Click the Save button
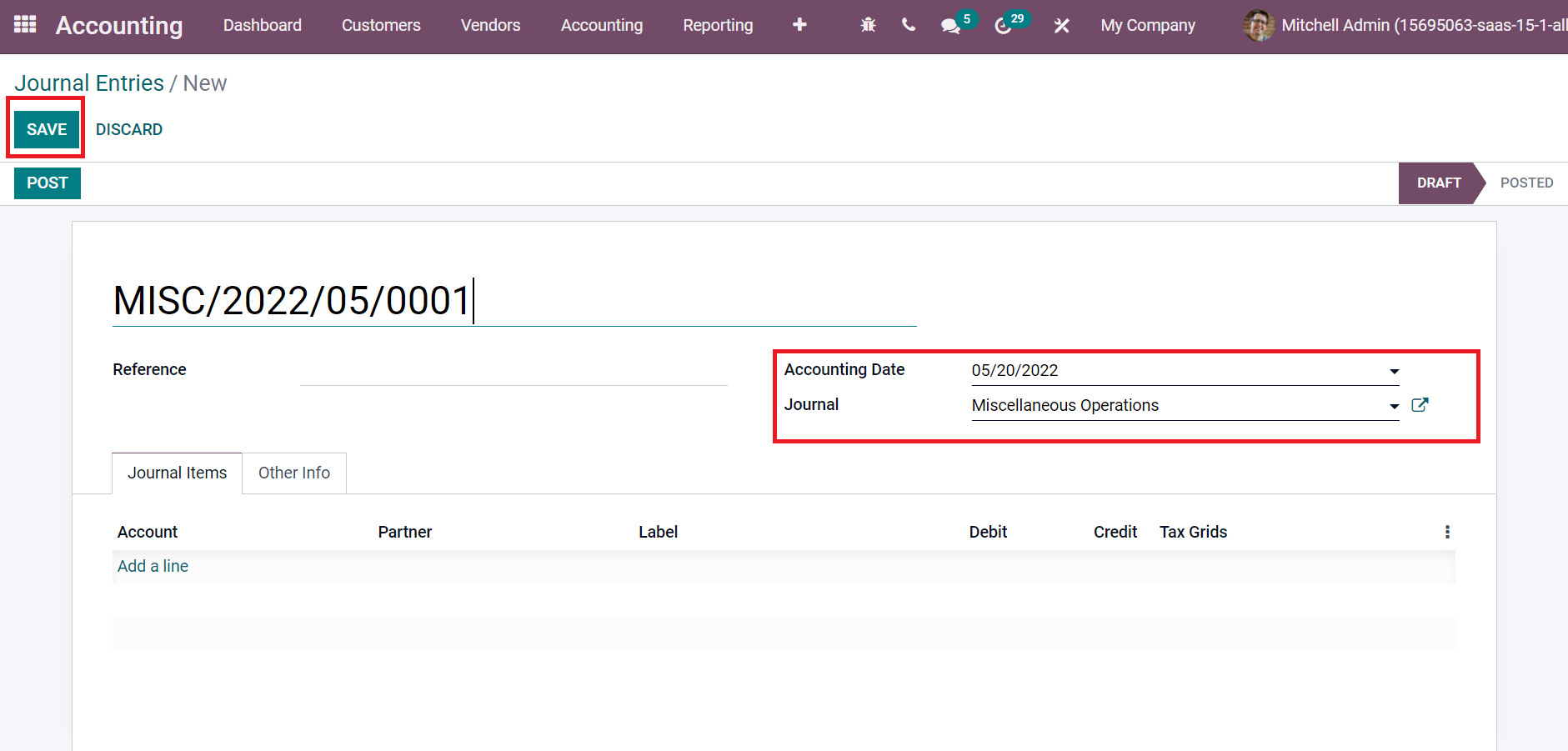 pos(47,129)
